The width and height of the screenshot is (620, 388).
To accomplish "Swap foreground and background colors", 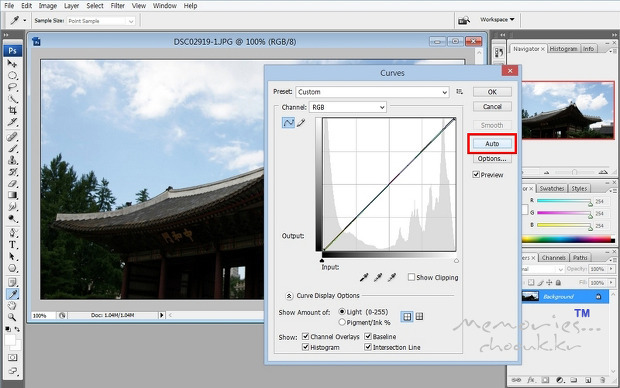I will pyautogui.click(x=17, y=329).
